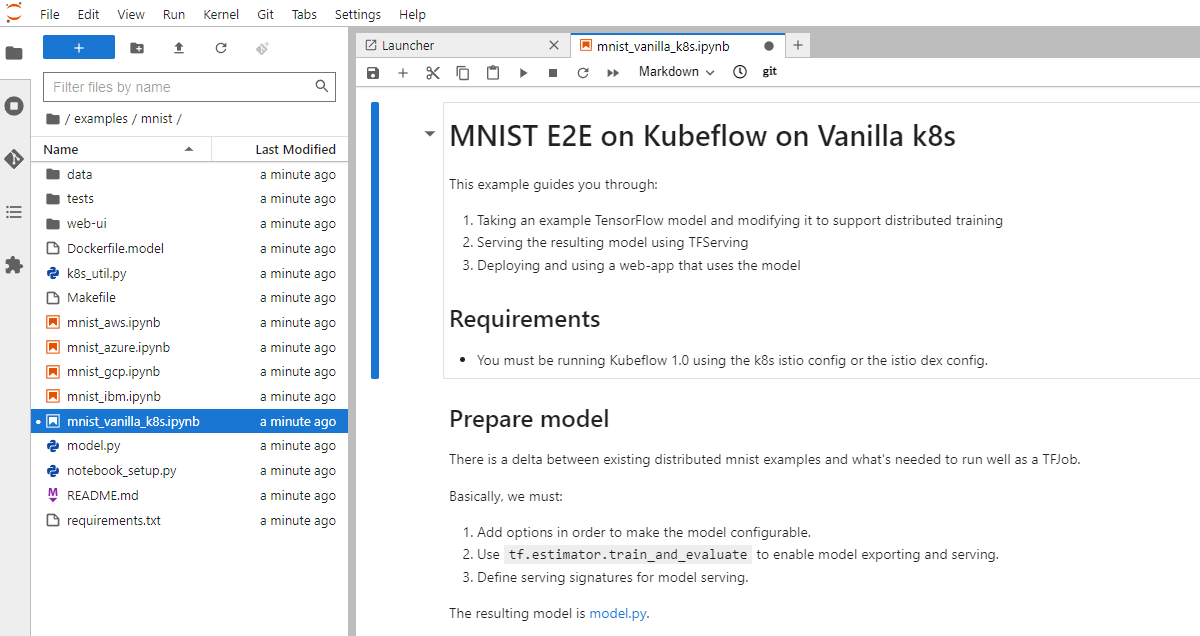Select model.py in file list

(x=190, y=445)
